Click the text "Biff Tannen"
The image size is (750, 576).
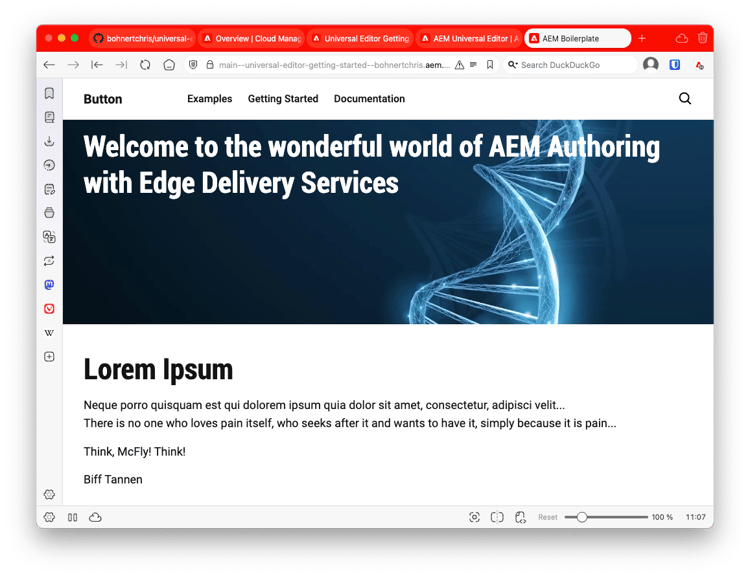pyautogui.click(x=113, y=479)
